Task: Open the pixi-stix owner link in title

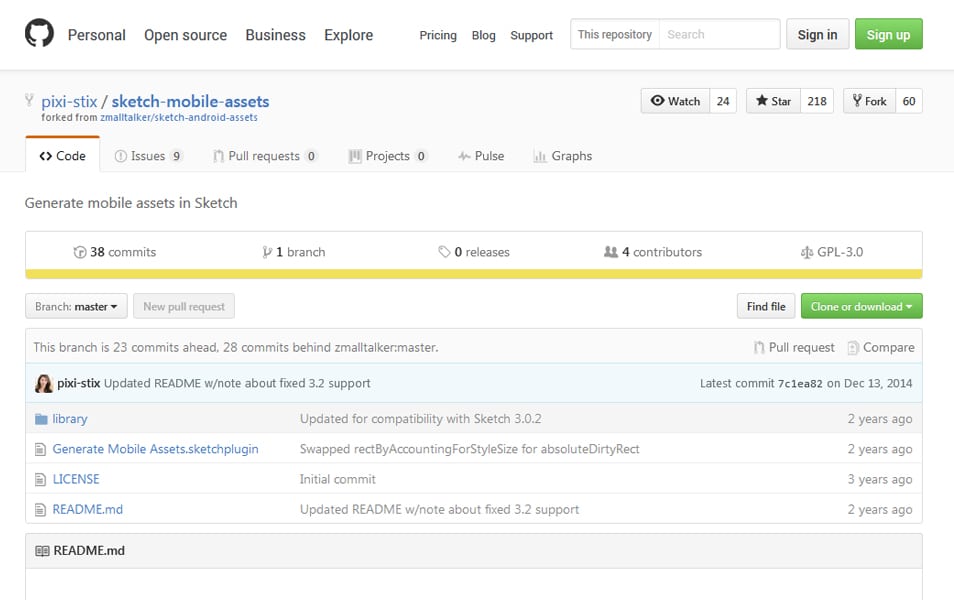Action: [69, 101]
